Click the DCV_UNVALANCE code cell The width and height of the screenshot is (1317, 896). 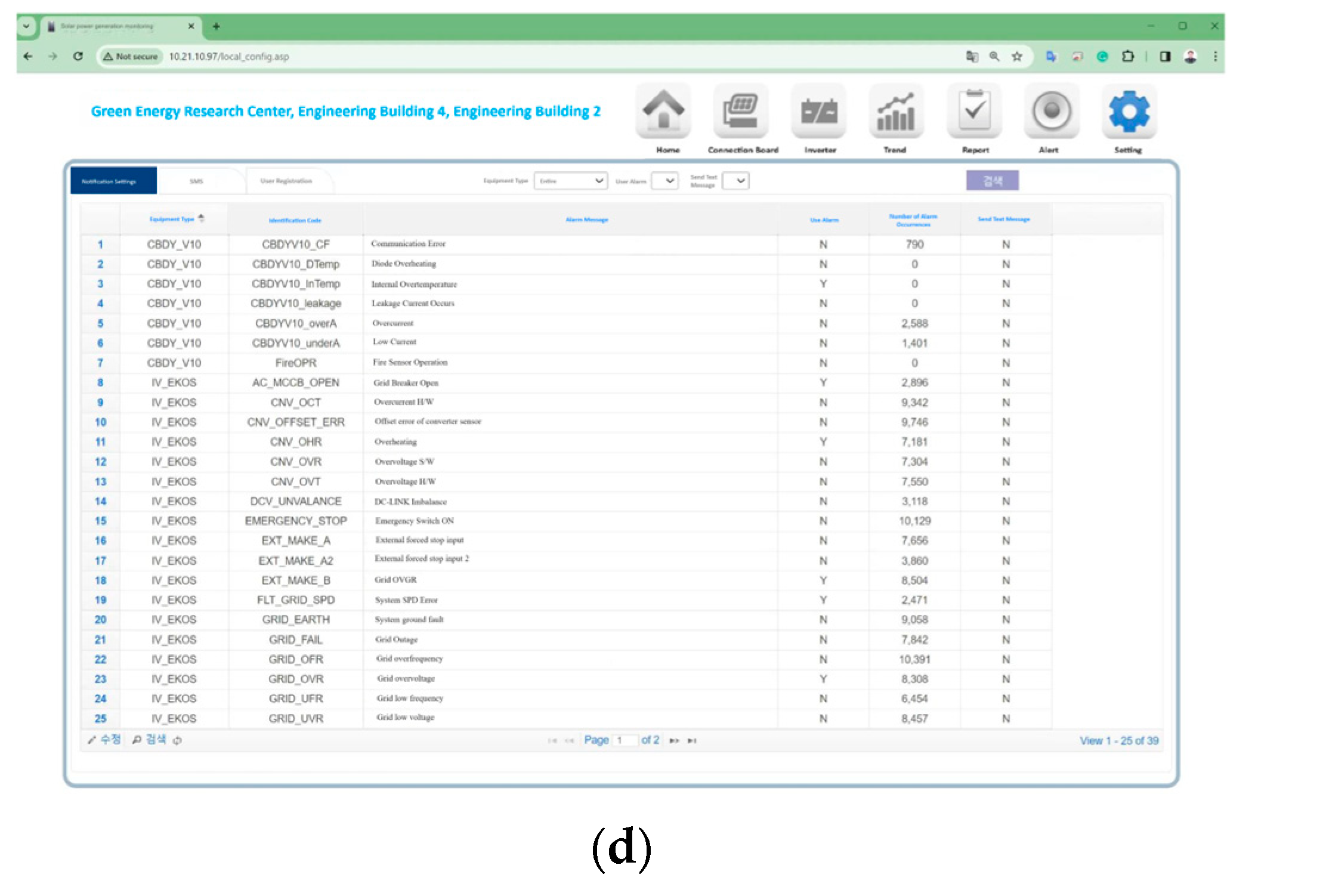[x=296, y=501]
